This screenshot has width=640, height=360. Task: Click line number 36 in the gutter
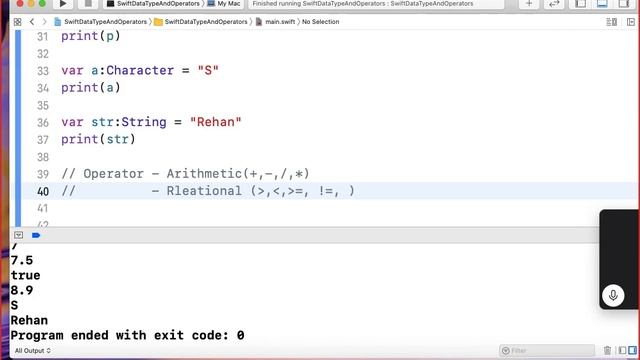(x=43, y=122)
